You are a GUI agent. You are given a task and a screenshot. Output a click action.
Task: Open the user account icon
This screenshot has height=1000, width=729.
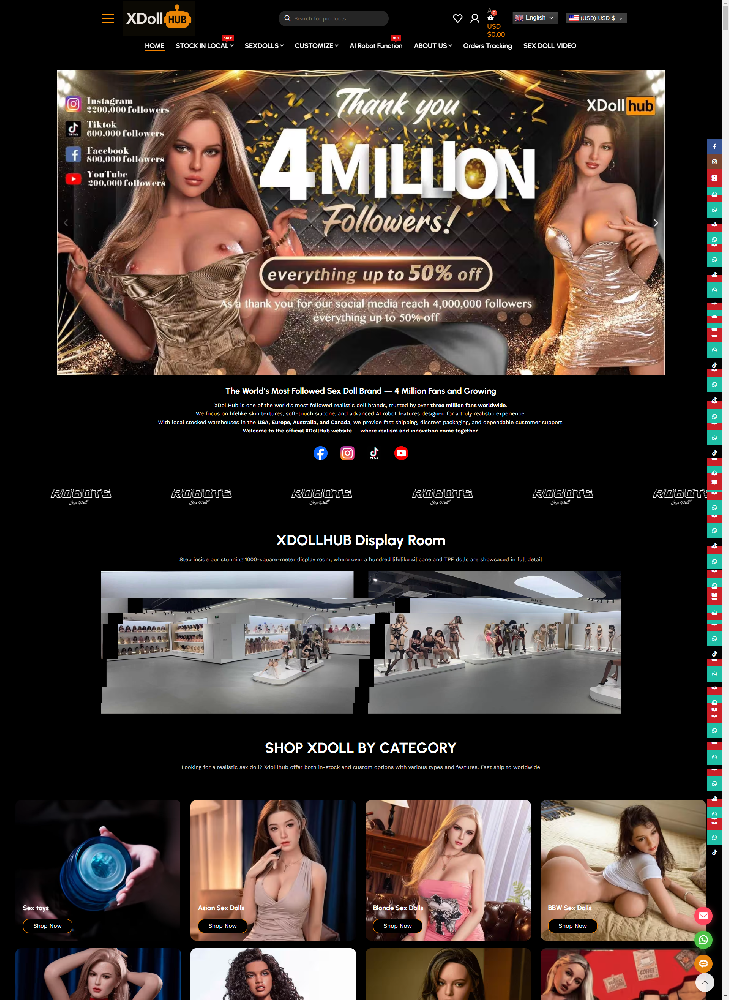[x=475, y=18]
